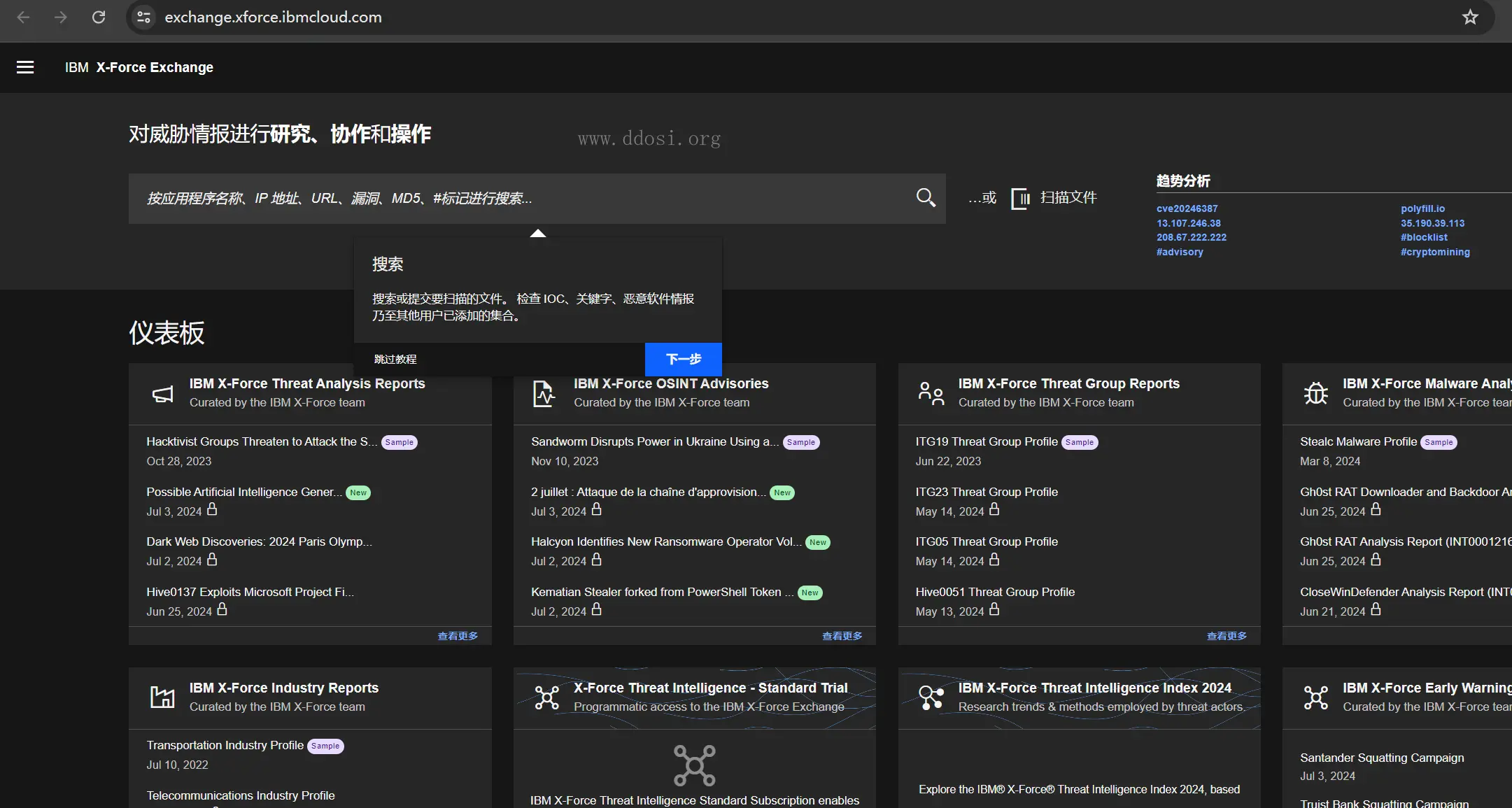Click lock icon next to Jul 3, 2024 AI report
Viewport: 1512px width, 808px height.
(x=212, y=509)
